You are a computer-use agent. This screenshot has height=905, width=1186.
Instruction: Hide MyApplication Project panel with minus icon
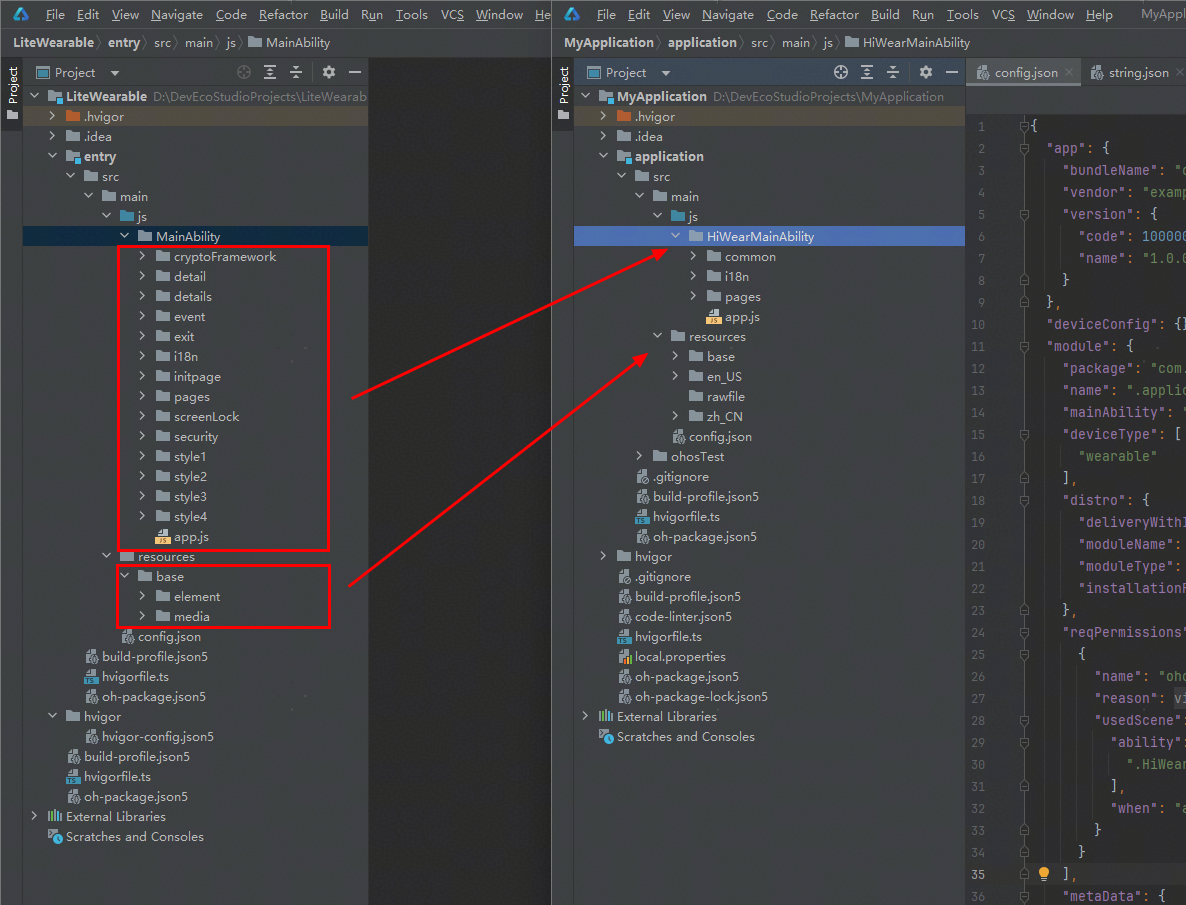click(952, 73)
